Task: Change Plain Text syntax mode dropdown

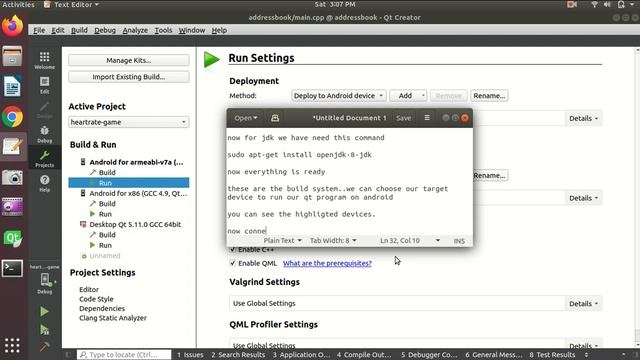Action: pos(282,240)
